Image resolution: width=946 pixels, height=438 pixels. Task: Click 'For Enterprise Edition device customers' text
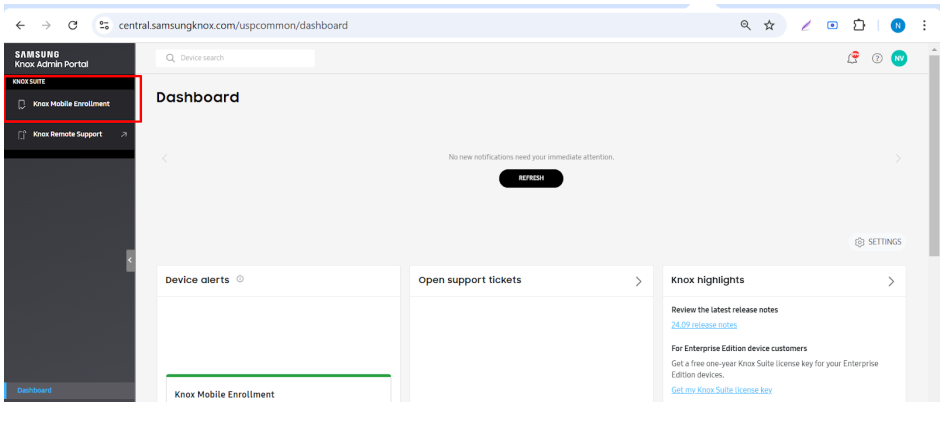739,348
